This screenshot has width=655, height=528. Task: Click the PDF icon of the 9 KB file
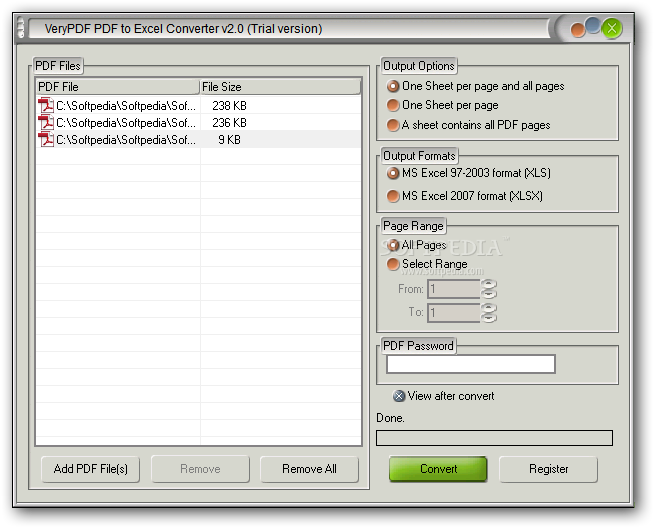(46, 139)
